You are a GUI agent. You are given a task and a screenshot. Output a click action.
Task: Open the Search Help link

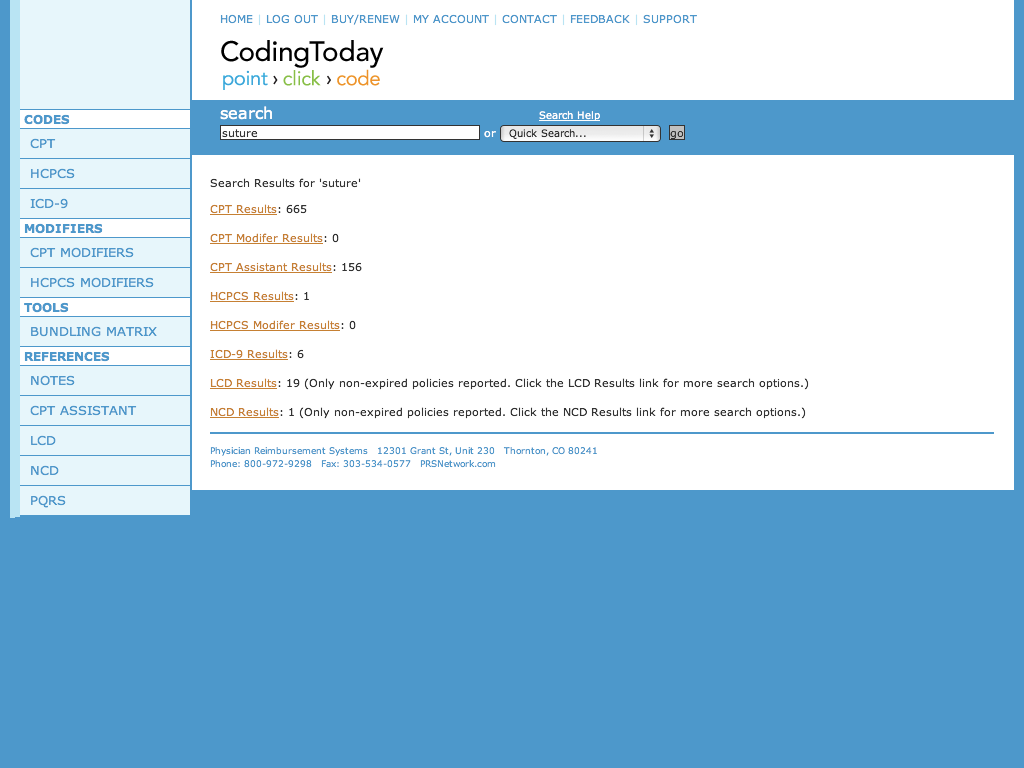(569, 116)
